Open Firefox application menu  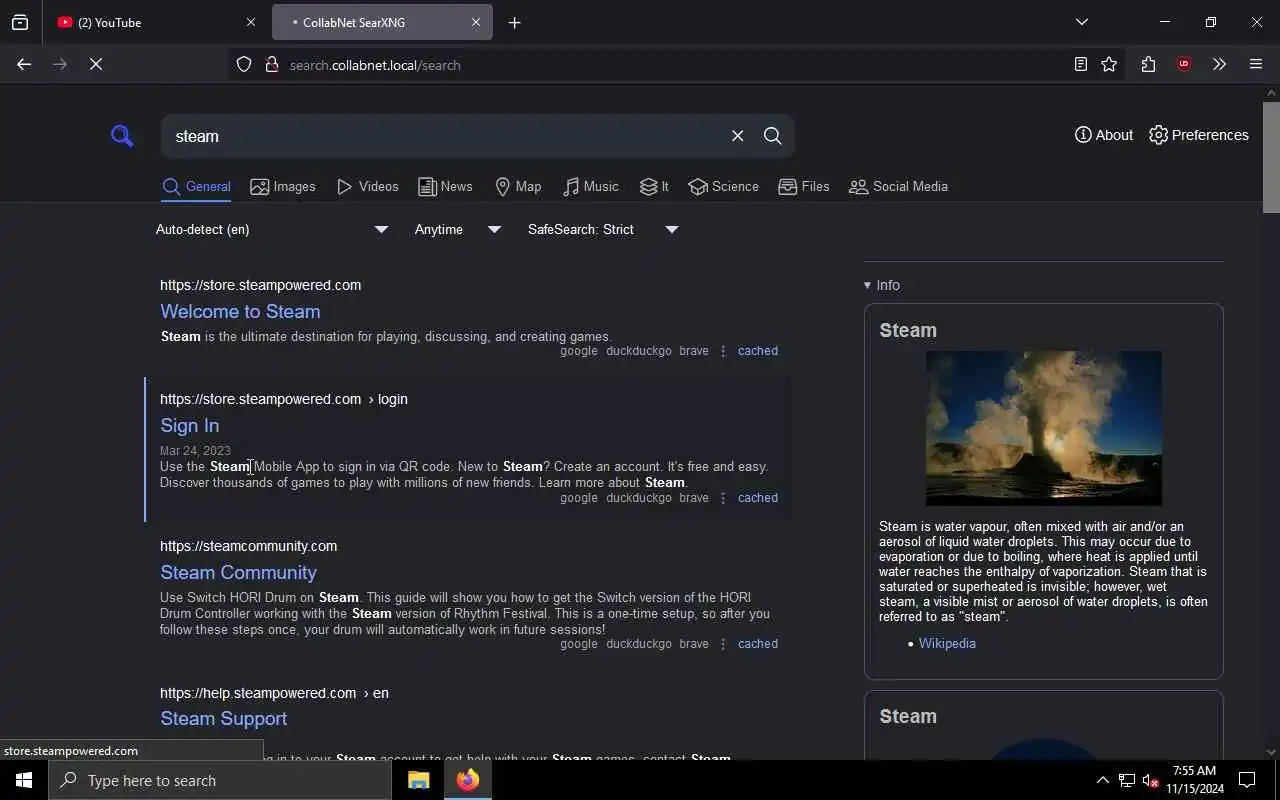[1256, 65]
